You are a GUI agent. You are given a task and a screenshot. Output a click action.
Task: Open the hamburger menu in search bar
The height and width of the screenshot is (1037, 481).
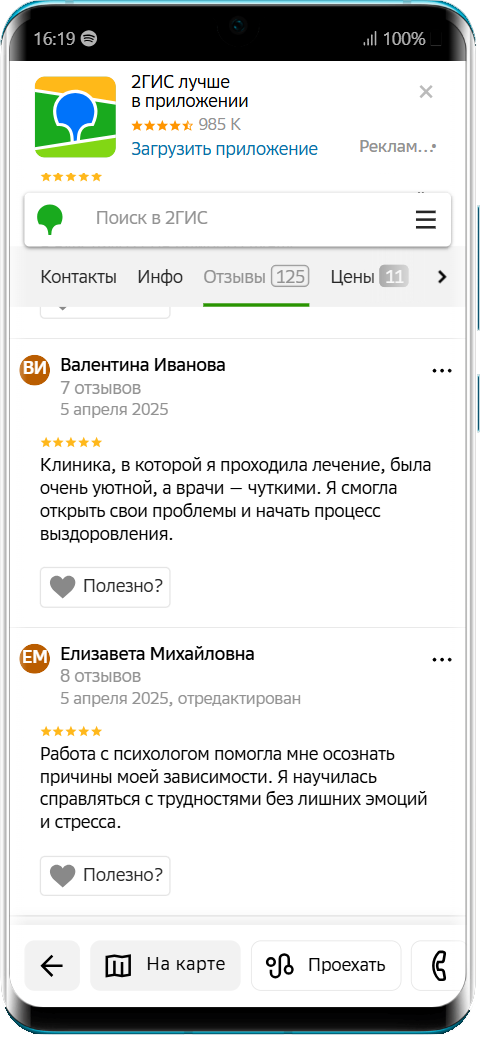coord(426,219)
